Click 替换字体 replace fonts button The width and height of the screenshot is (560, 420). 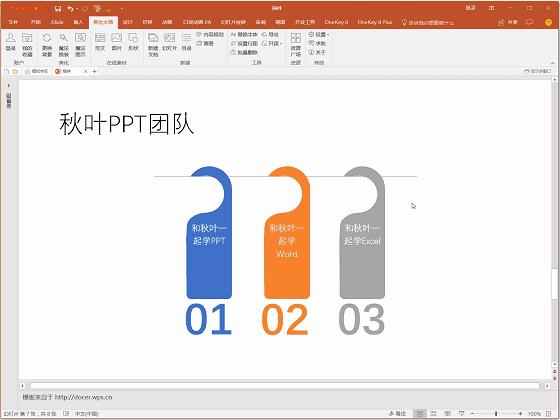pos(244,34)
